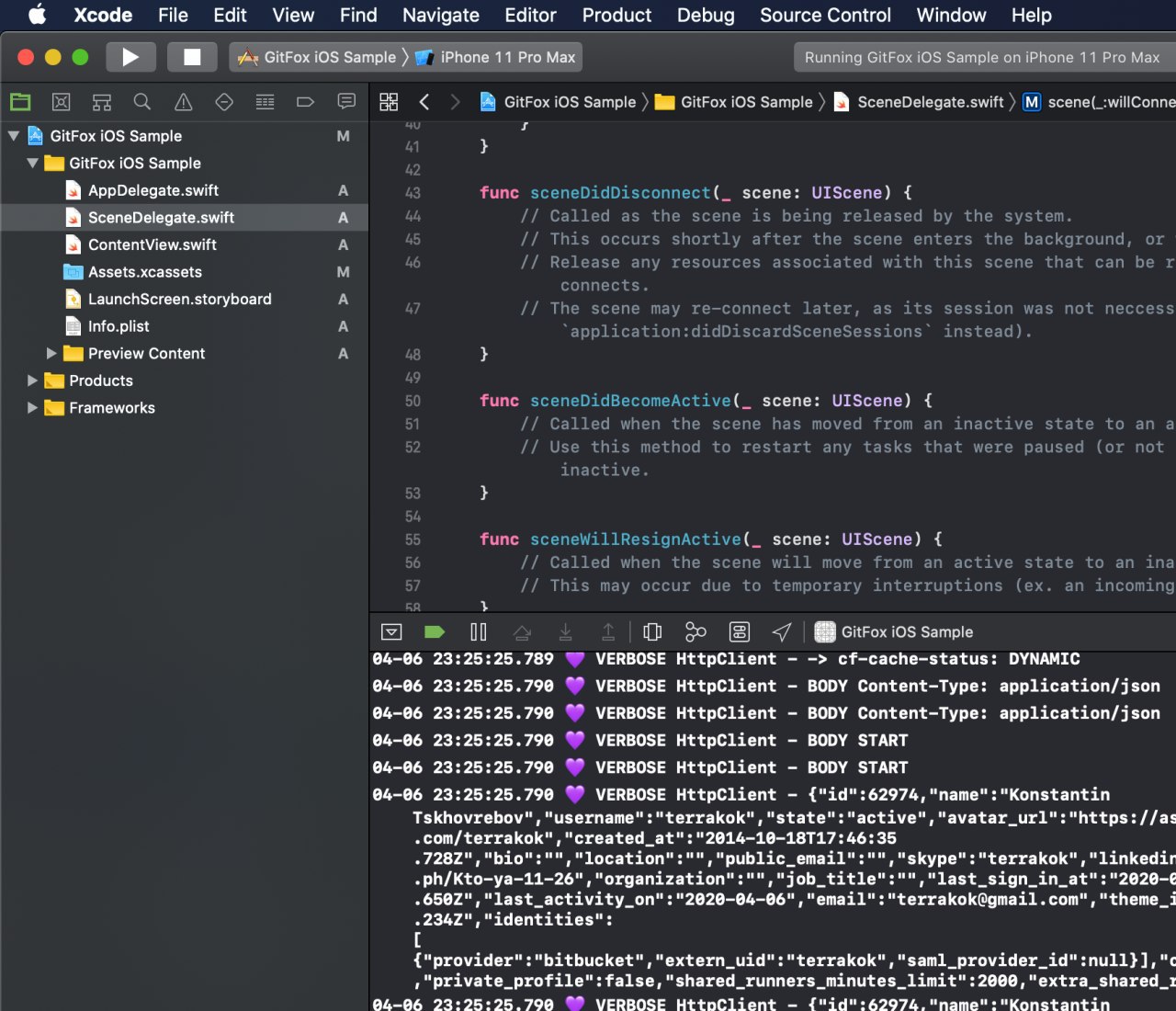Show the Source Control navigator
The height and width of the screenshot is (1011, 1176).
[x=61, y=102]
